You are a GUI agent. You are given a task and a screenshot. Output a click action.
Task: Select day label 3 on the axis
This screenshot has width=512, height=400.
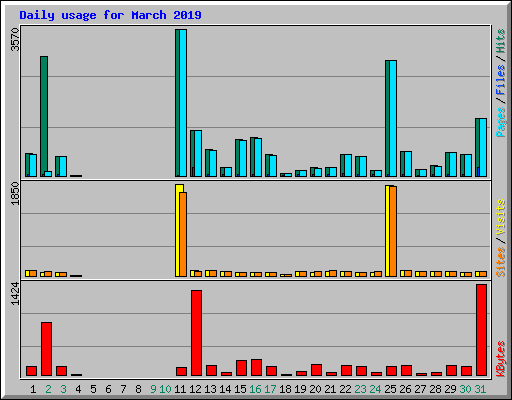pos(63,389)
